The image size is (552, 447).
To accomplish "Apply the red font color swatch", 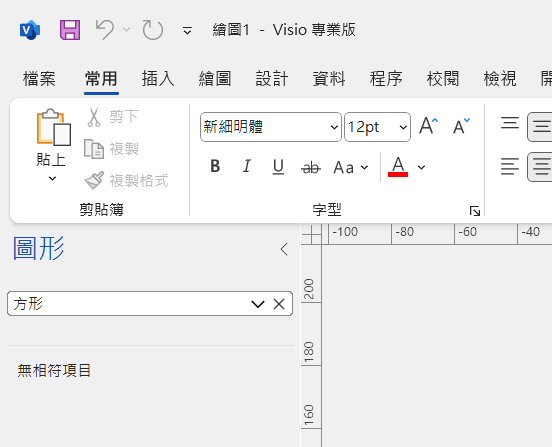I will click(x=398, y=167).
